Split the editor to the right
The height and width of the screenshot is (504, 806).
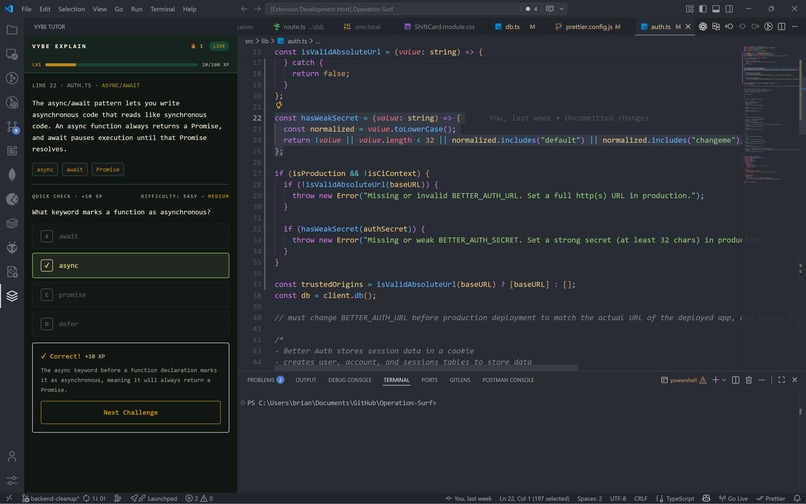pyautogui.click(x=781, y=26)
